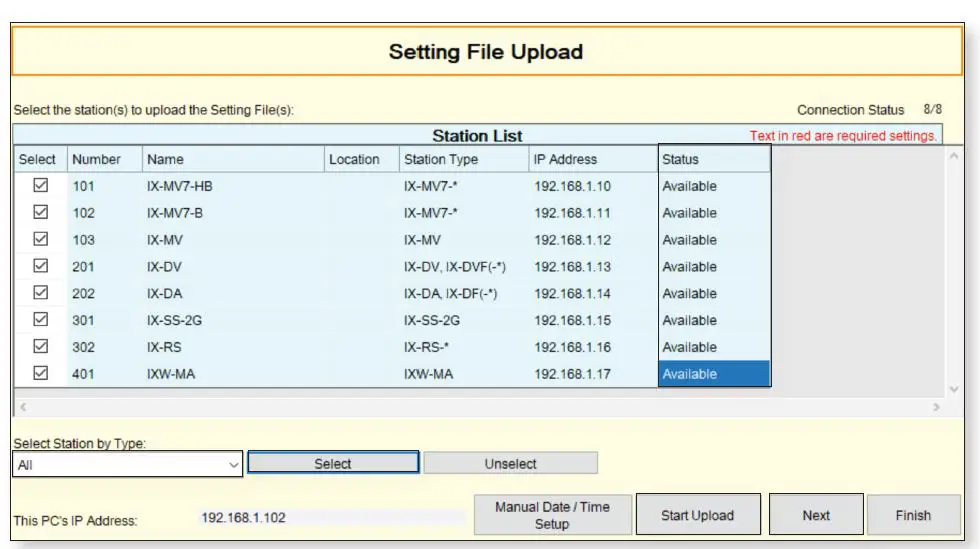This screenshot has height=549, width=980.
Task: Click the Name column header
Action: click(x=233, y=159)
